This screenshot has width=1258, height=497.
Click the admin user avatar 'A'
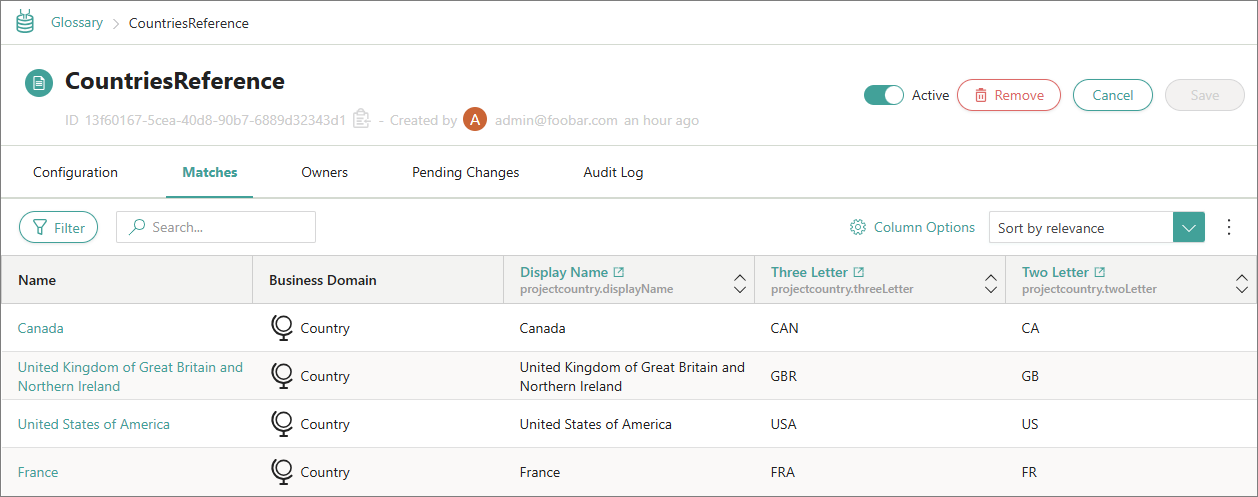point(475,120)
